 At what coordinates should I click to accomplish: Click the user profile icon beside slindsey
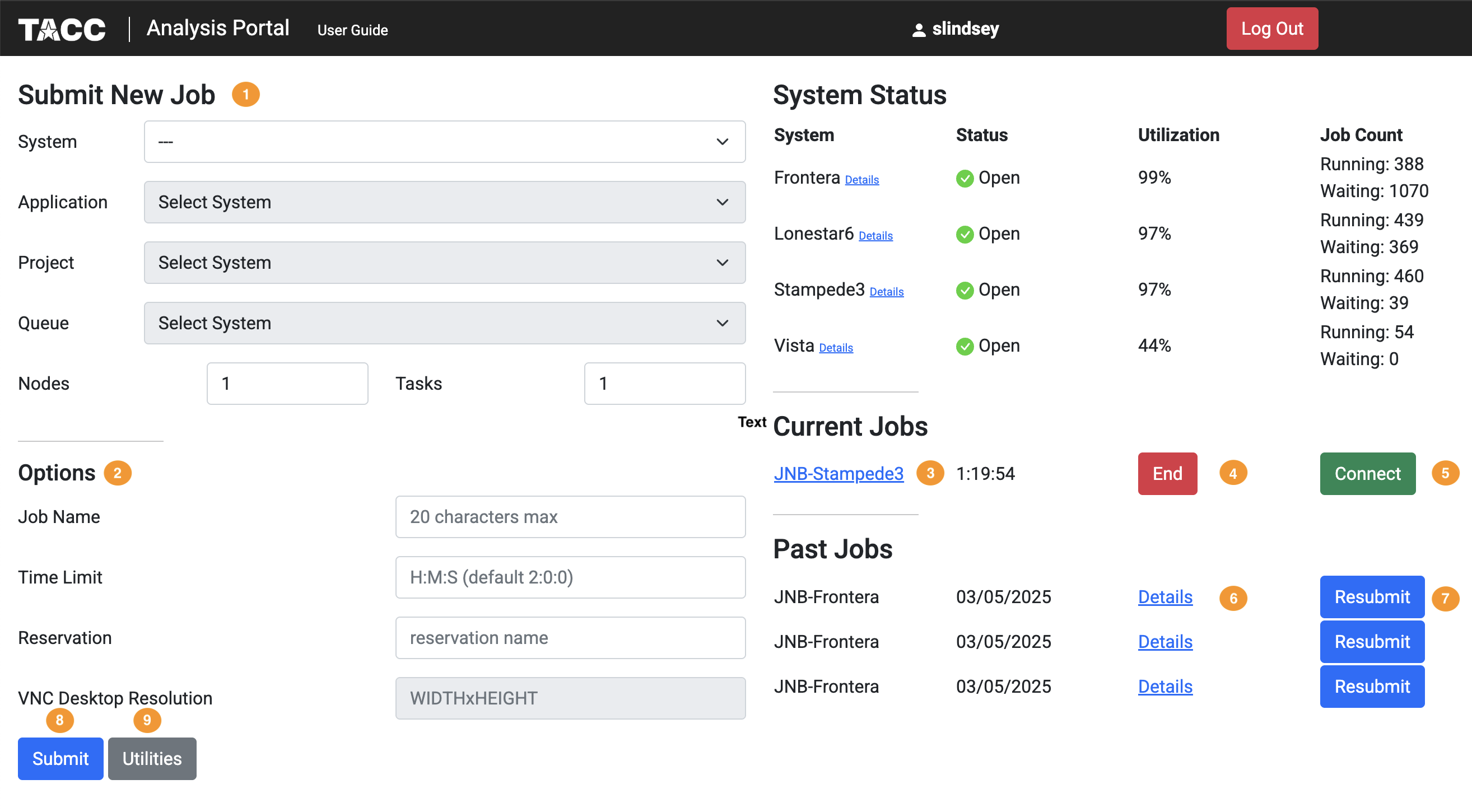pyautogui.click(x=918, y=30)
